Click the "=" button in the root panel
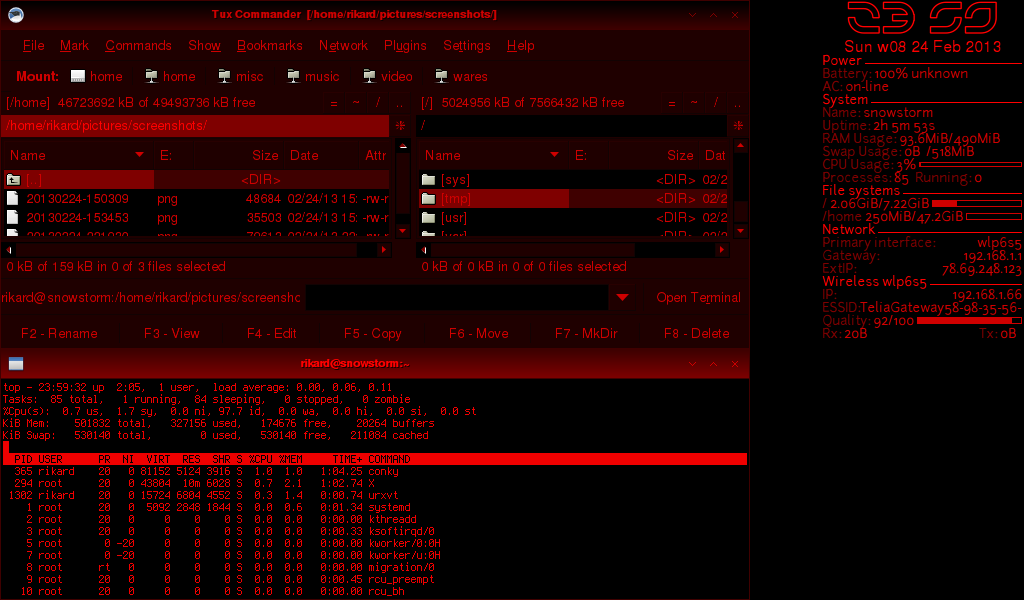The height and width of the screenshot is (600, 1024). (x=671, y=103)
